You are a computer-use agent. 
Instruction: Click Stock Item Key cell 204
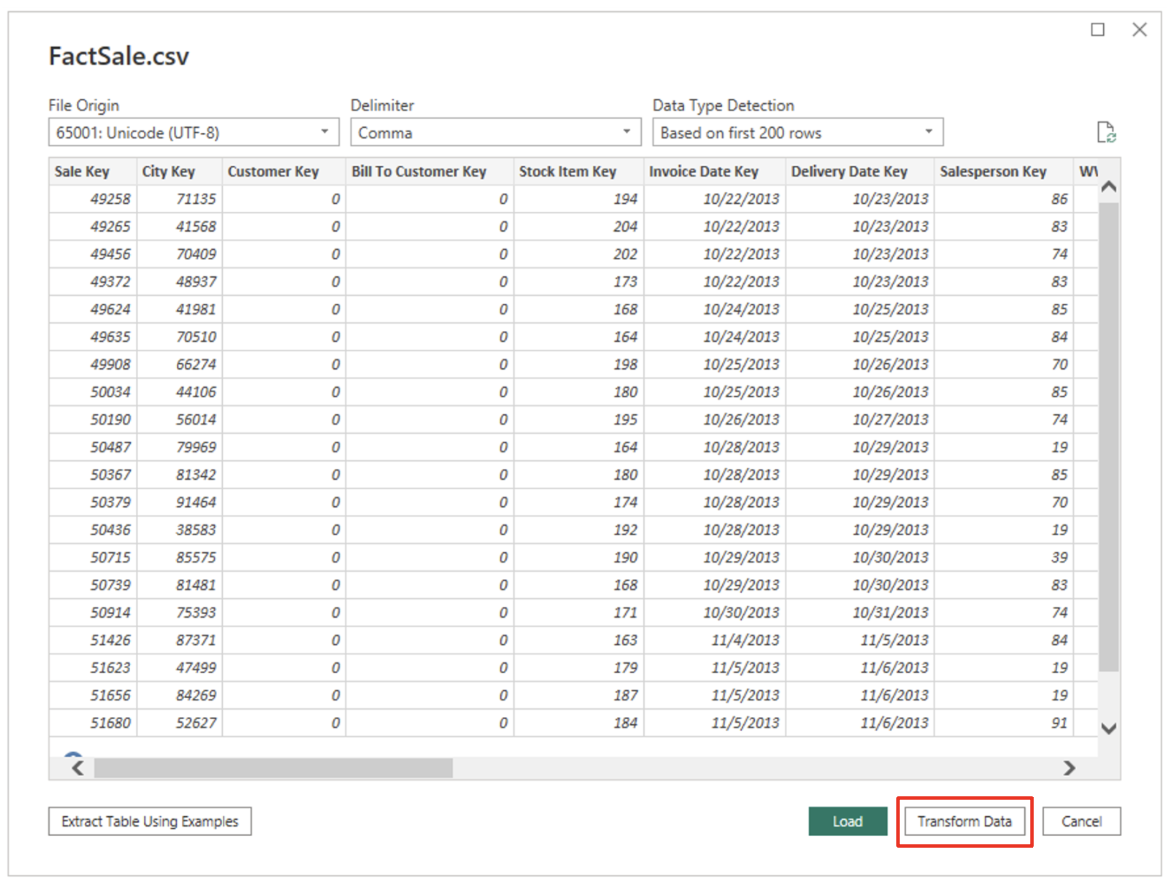(x=579, y=226)
